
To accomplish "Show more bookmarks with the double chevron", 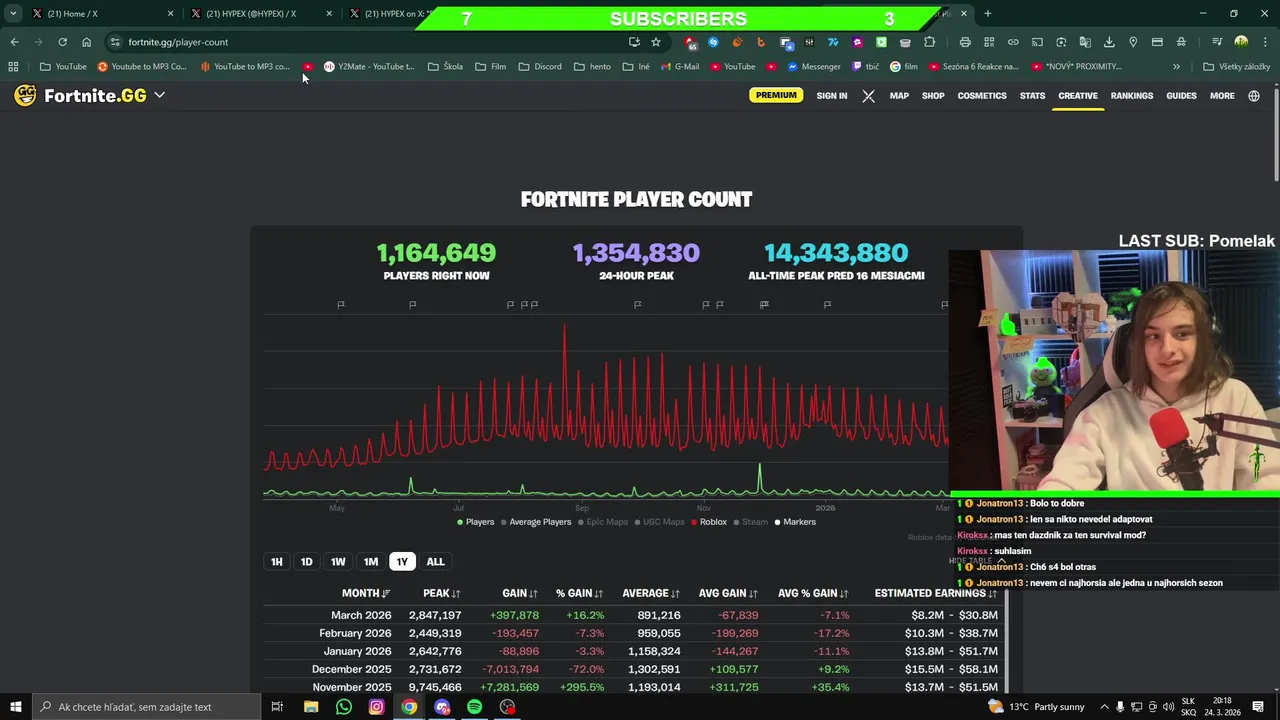I will click(x=1176, y=67).
